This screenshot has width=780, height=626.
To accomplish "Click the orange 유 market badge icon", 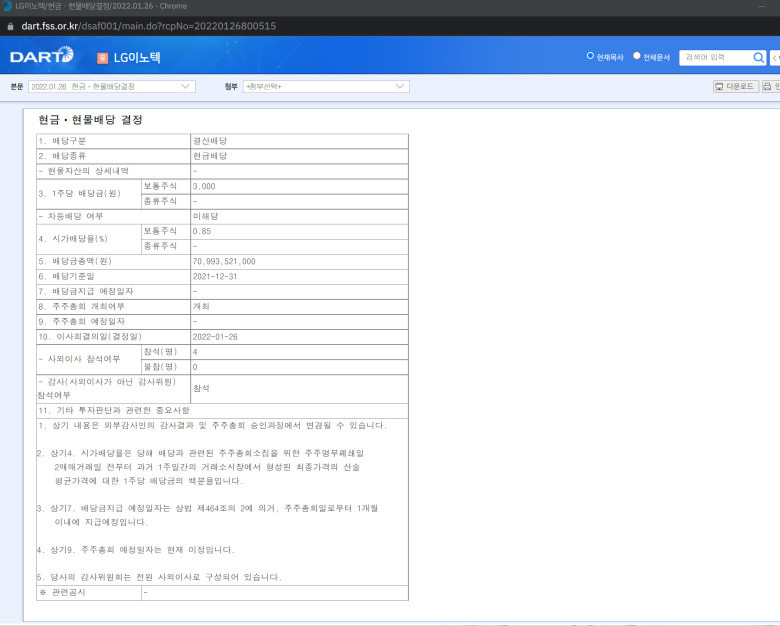I will (x=102, y=58).
